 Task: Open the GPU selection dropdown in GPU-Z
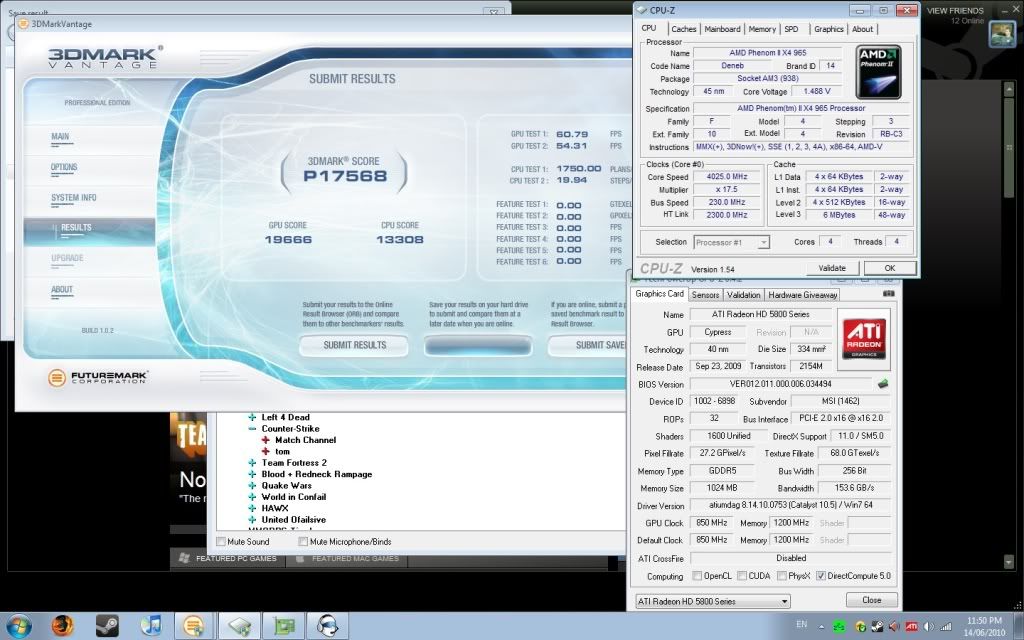coord(712,601)
